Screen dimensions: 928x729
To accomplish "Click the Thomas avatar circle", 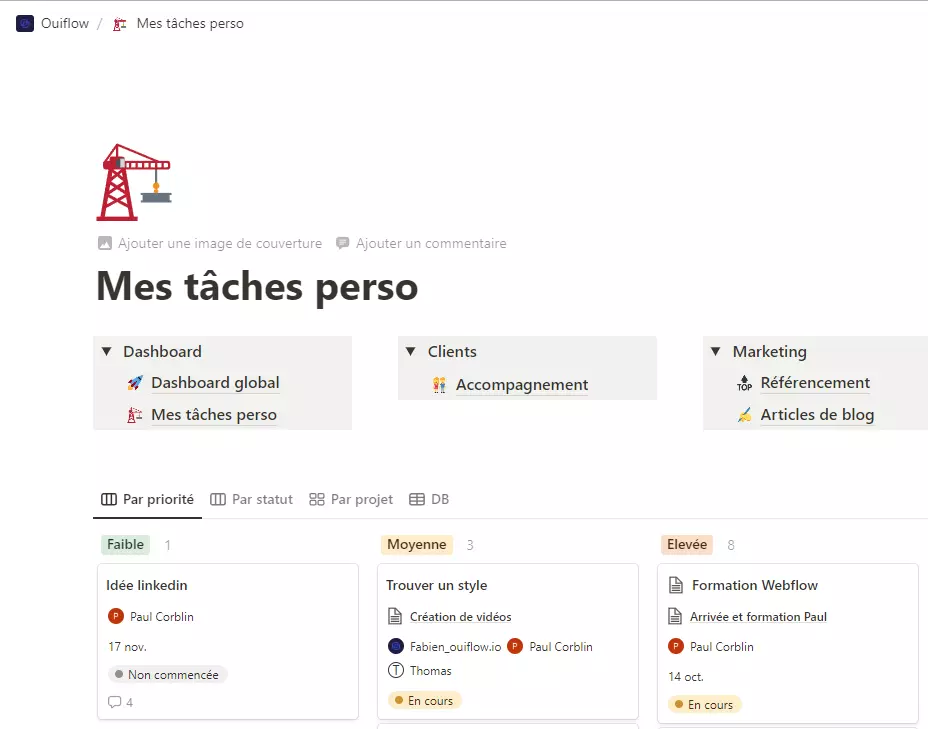I will [396, 671].
